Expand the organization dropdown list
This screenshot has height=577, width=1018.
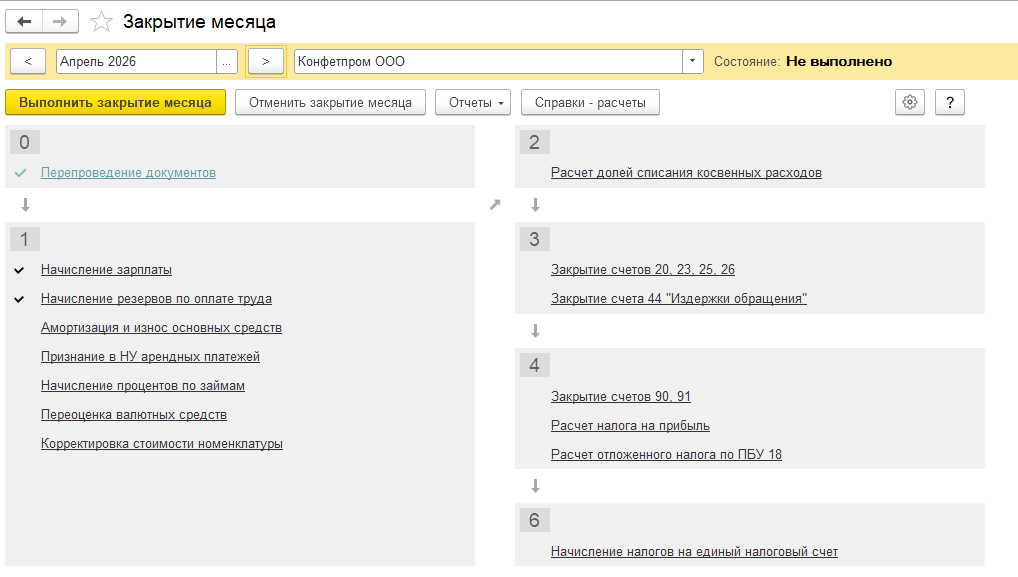pyautogui.click(x=693, y=61)
